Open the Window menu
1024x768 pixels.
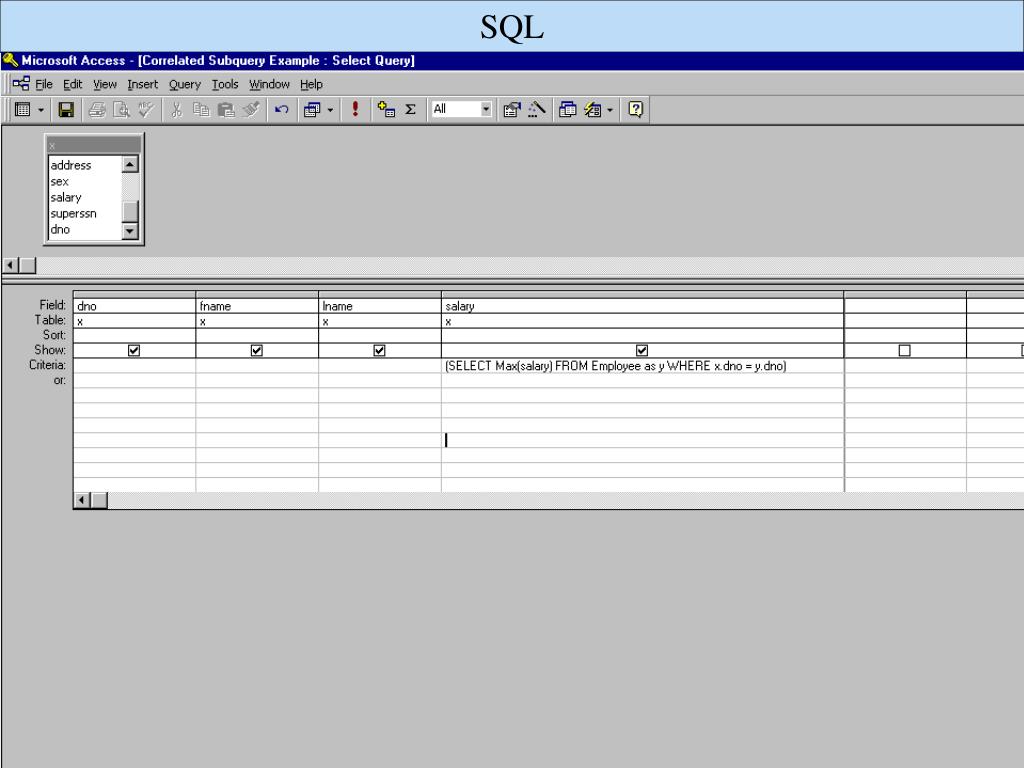269,84
